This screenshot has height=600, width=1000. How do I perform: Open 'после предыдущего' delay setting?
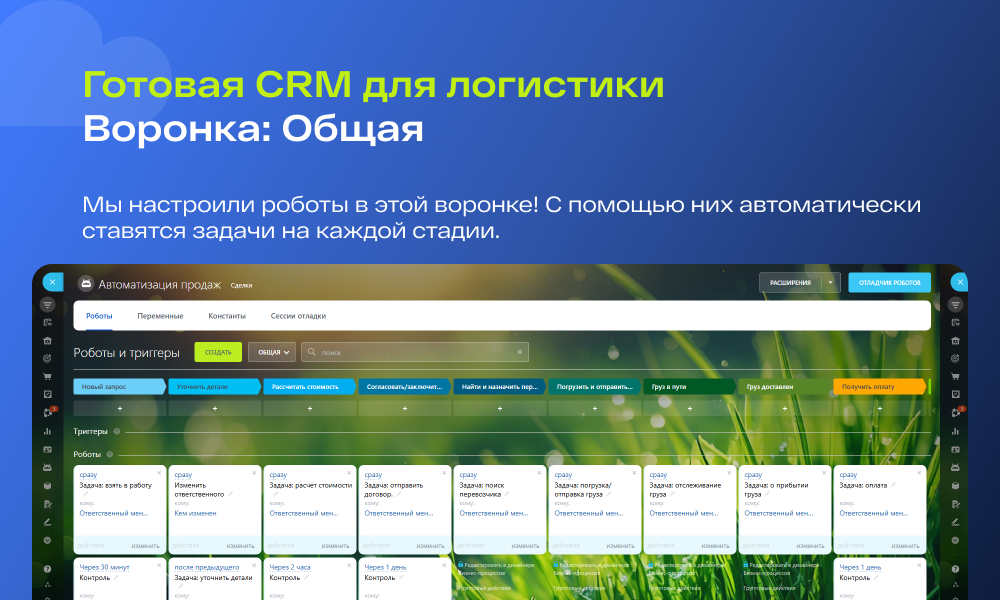tap(207, 567)
